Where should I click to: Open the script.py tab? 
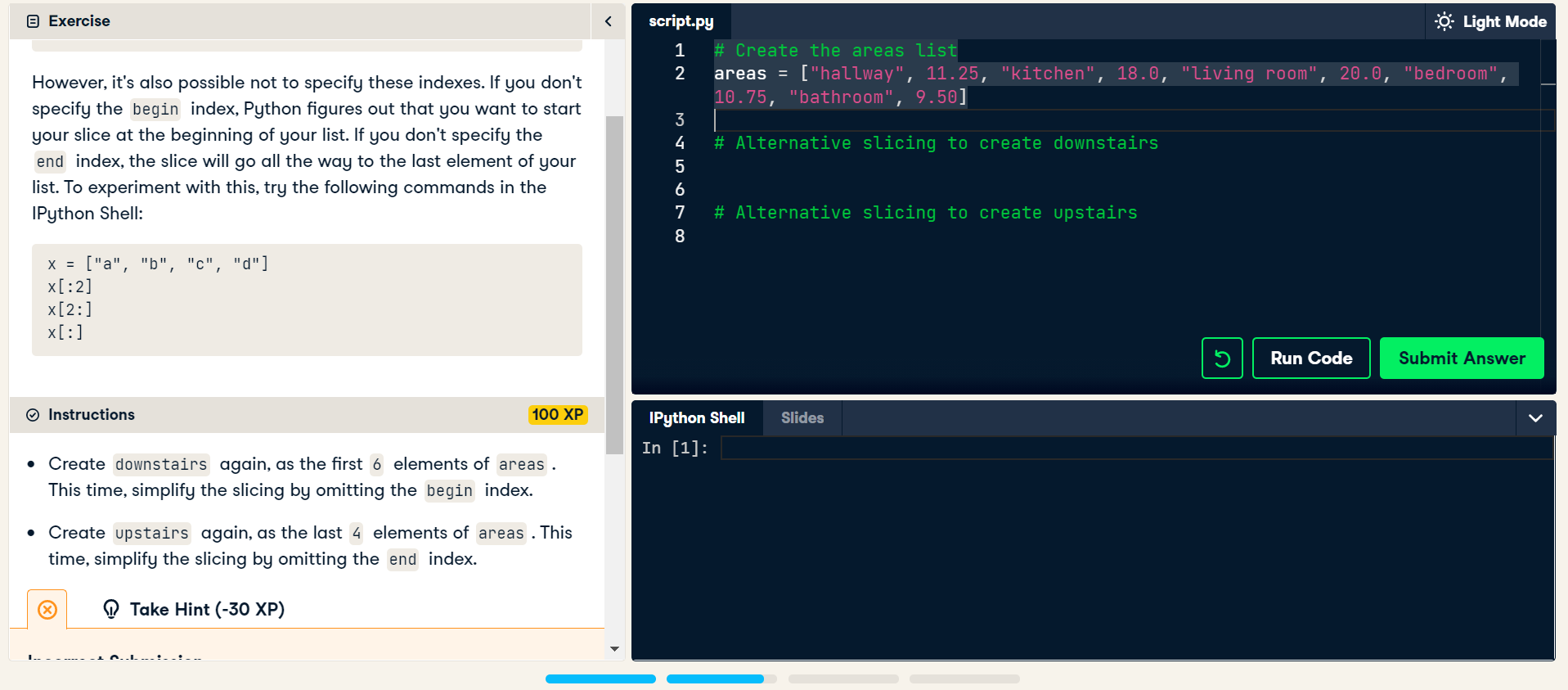[681, 21]
